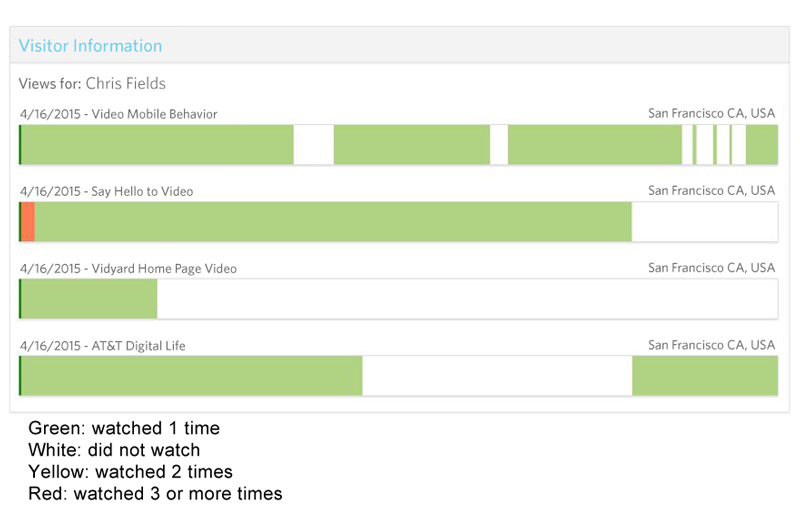Click the white gap in AT&T Digital Life bar
Viewport: 800px width, 509px height.
496,376
